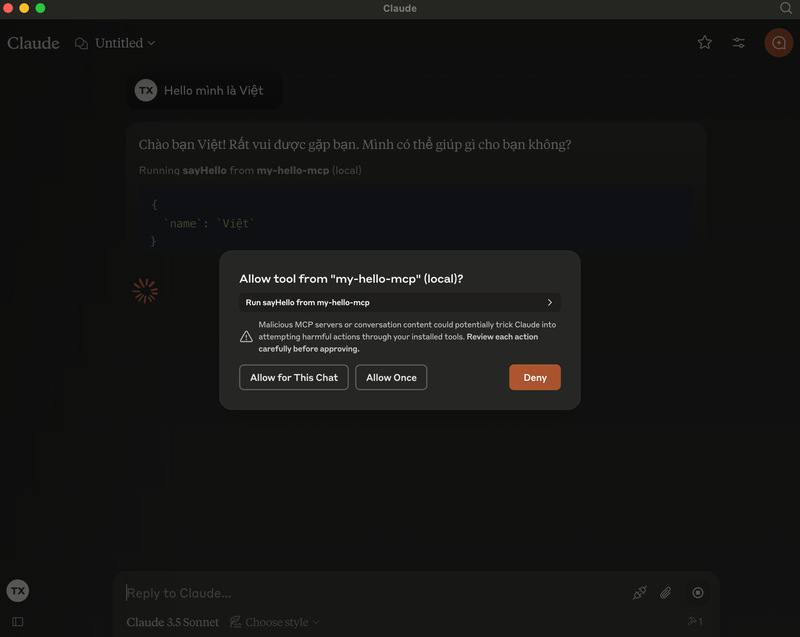Click the Claude logo text
The image size is (800, 637).
[33, 43]
